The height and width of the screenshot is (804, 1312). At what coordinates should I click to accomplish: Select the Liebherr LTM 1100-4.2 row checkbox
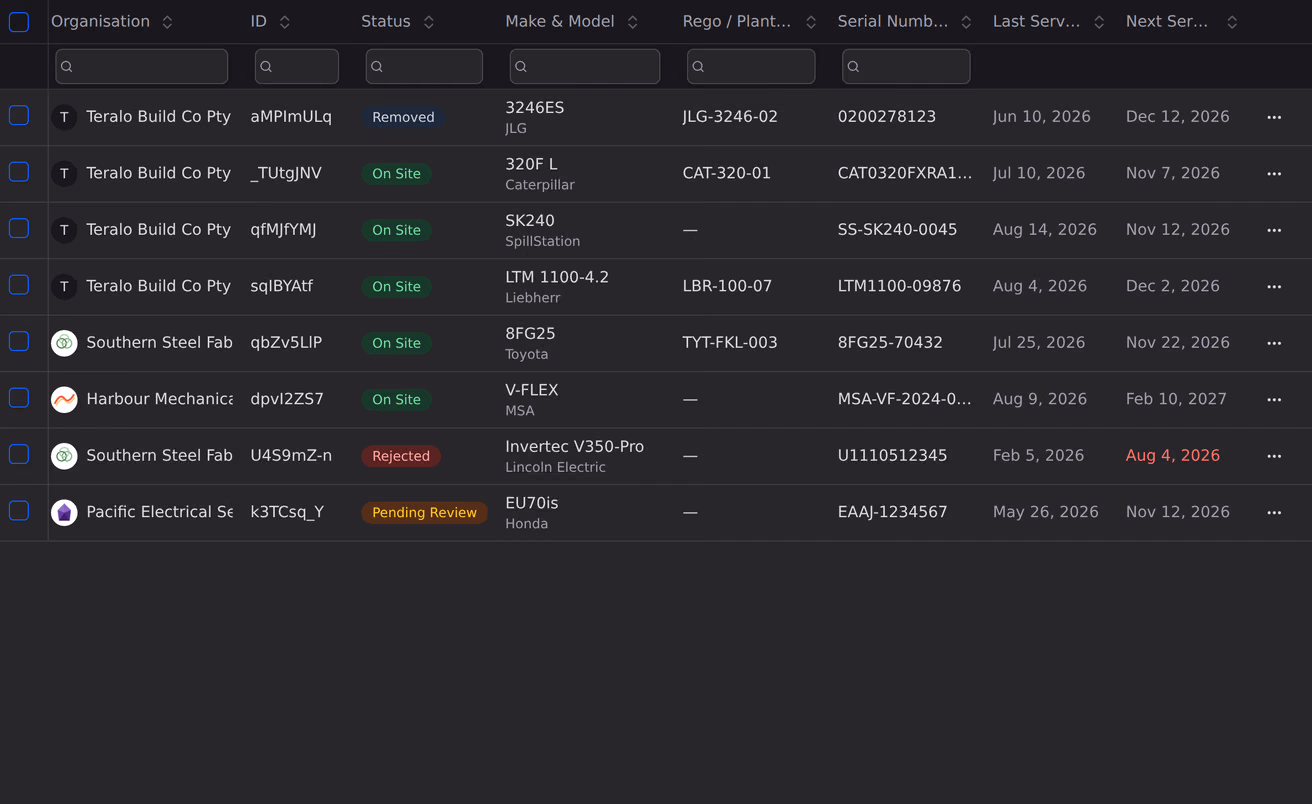[x=19, y=285]
